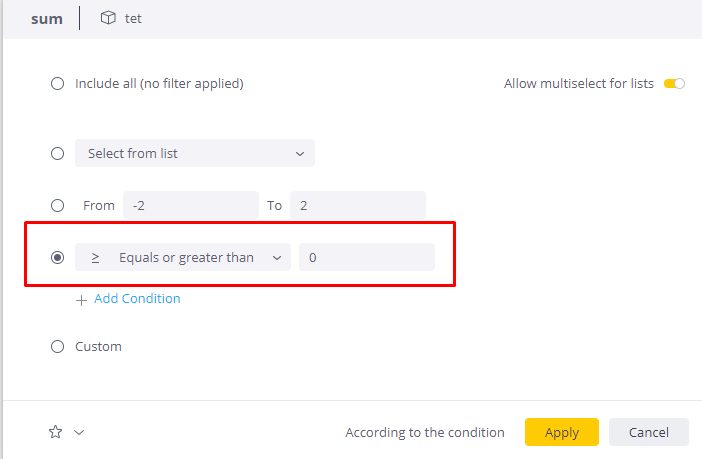Select the Include all radio button
This screenshot has height=459, width=702.
pyautogui.click(x=58, y=84)
